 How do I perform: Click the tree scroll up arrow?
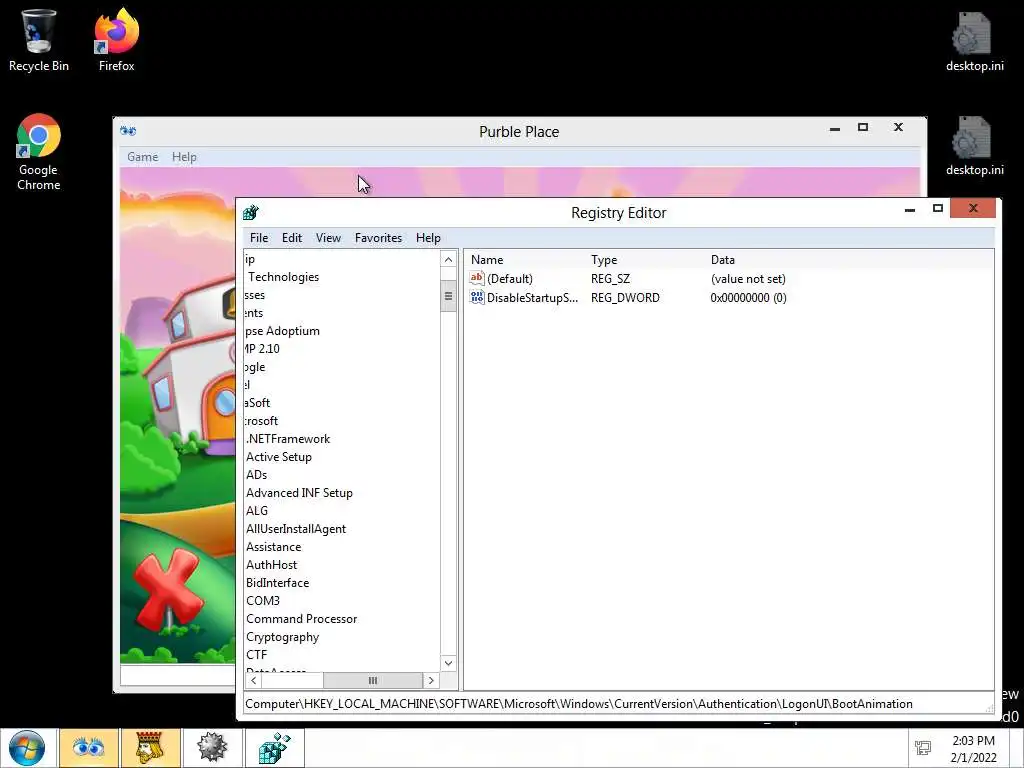coord(448,259)
